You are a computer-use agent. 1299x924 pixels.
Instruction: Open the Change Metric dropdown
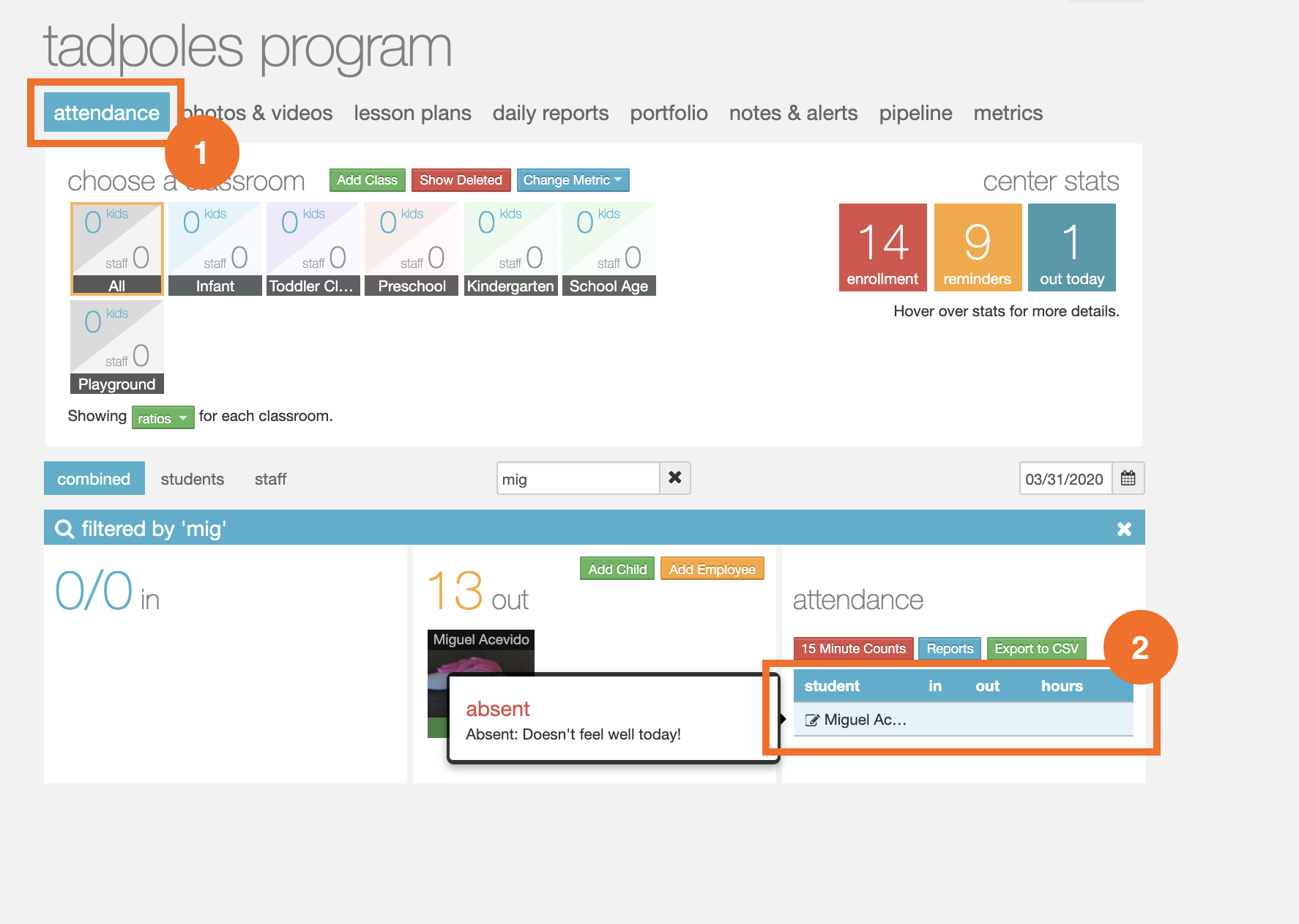tap(573, 180)
